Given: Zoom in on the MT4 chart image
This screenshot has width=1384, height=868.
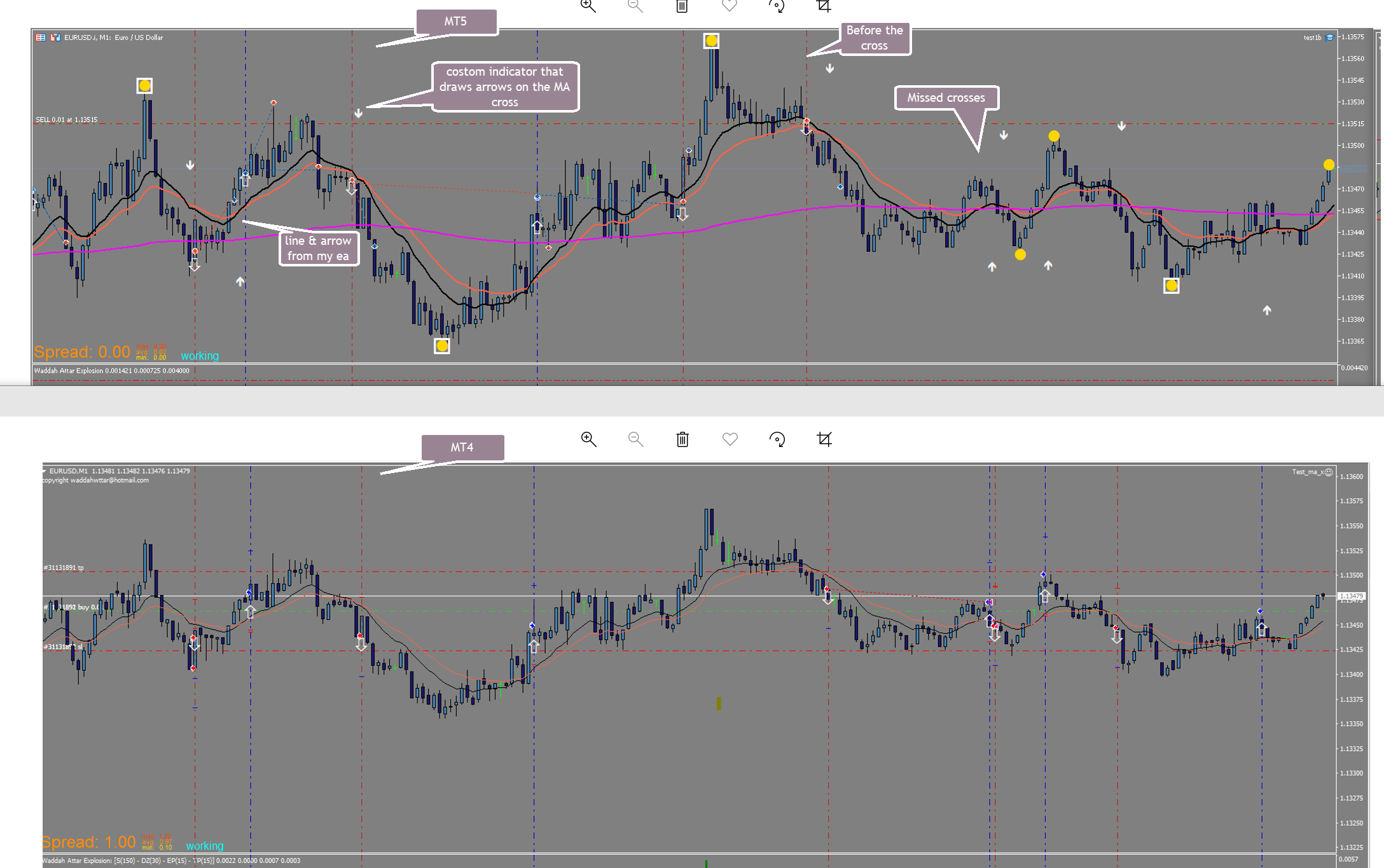Looking at the screenshot, I should tap(588, 439).
